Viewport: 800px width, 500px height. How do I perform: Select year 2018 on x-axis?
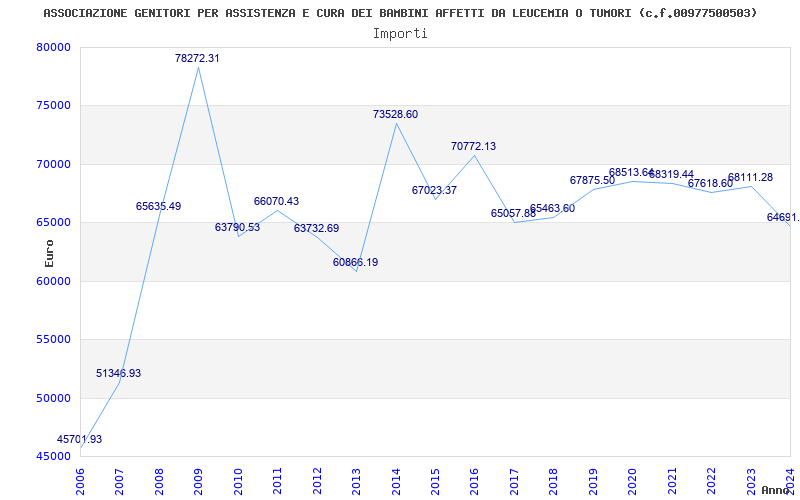[x=554, y=481]
